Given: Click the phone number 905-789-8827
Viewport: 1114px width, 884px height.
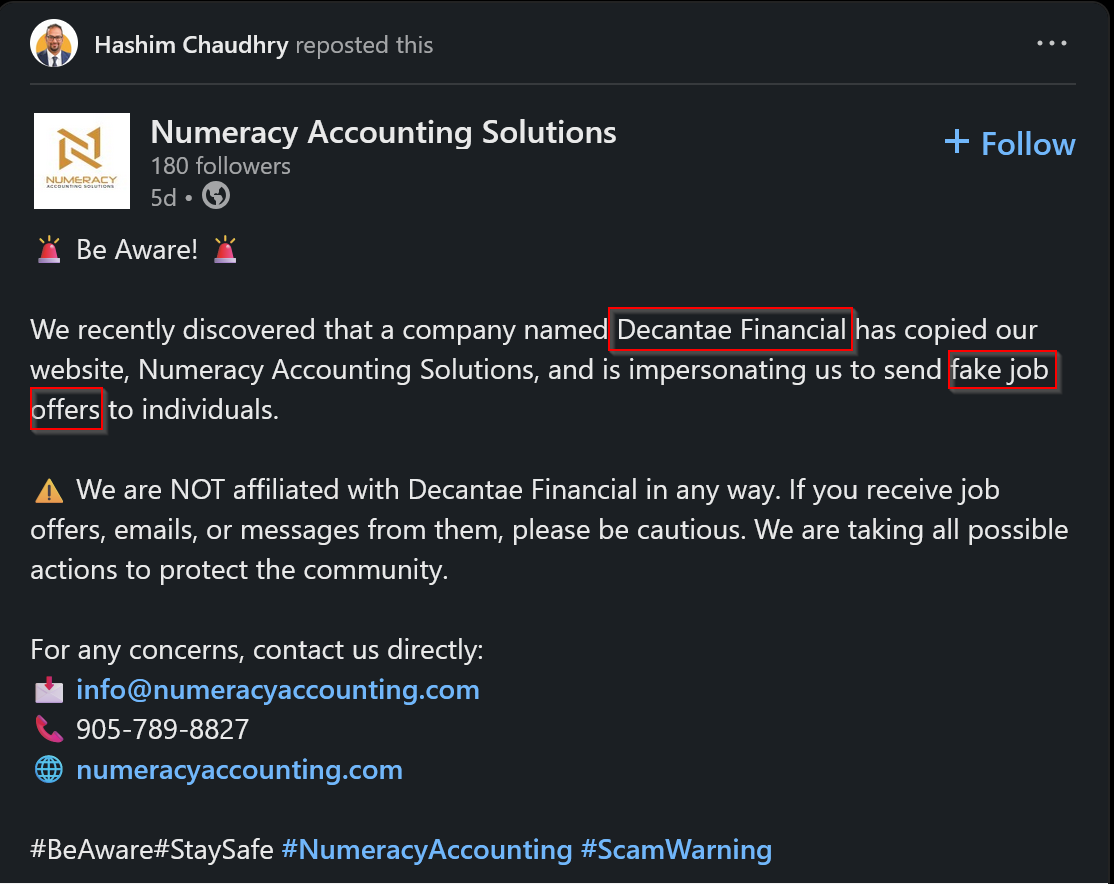Looking at the screenshot, I should pos(162,730).
